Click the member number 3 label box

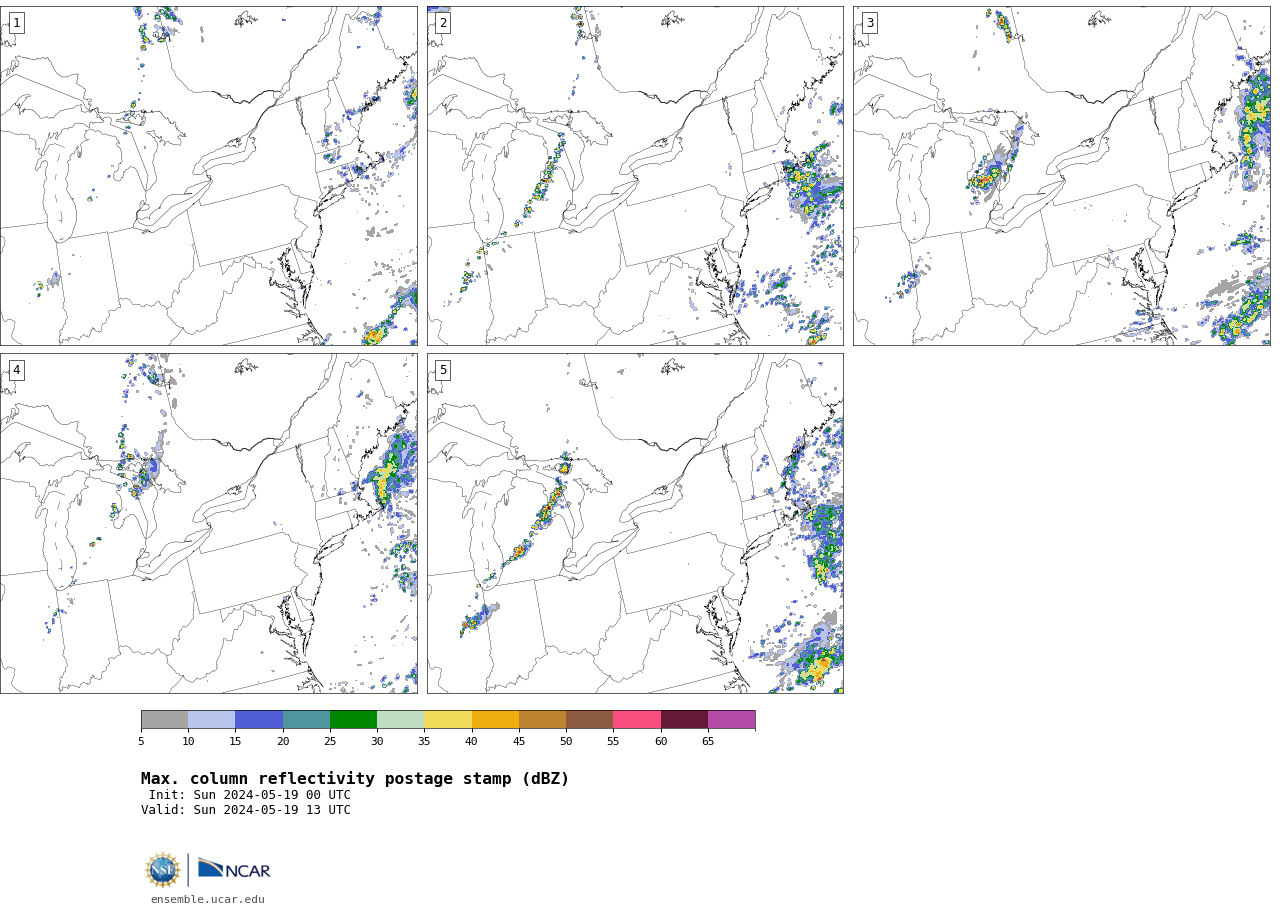869,23
